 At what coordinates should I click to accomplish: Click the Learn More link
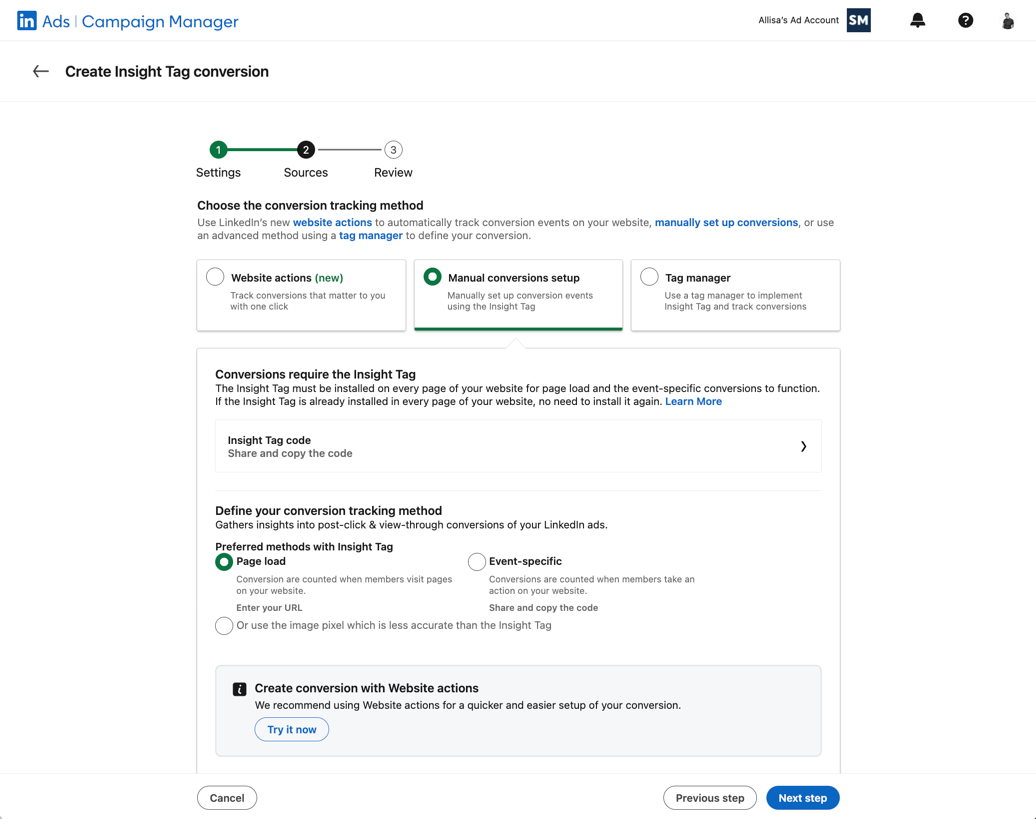693,402
